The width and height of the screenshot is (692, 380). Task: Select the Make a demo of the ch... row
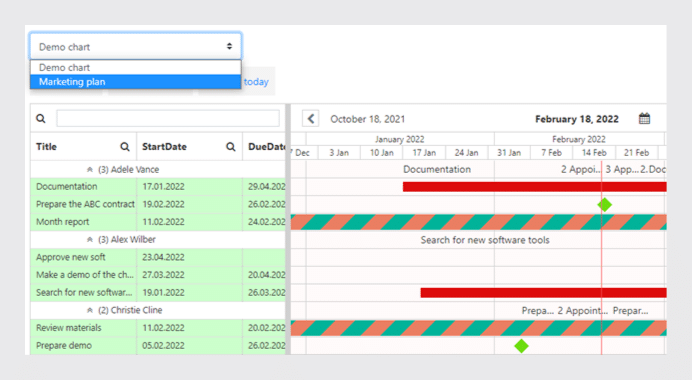tap(158, 275)
